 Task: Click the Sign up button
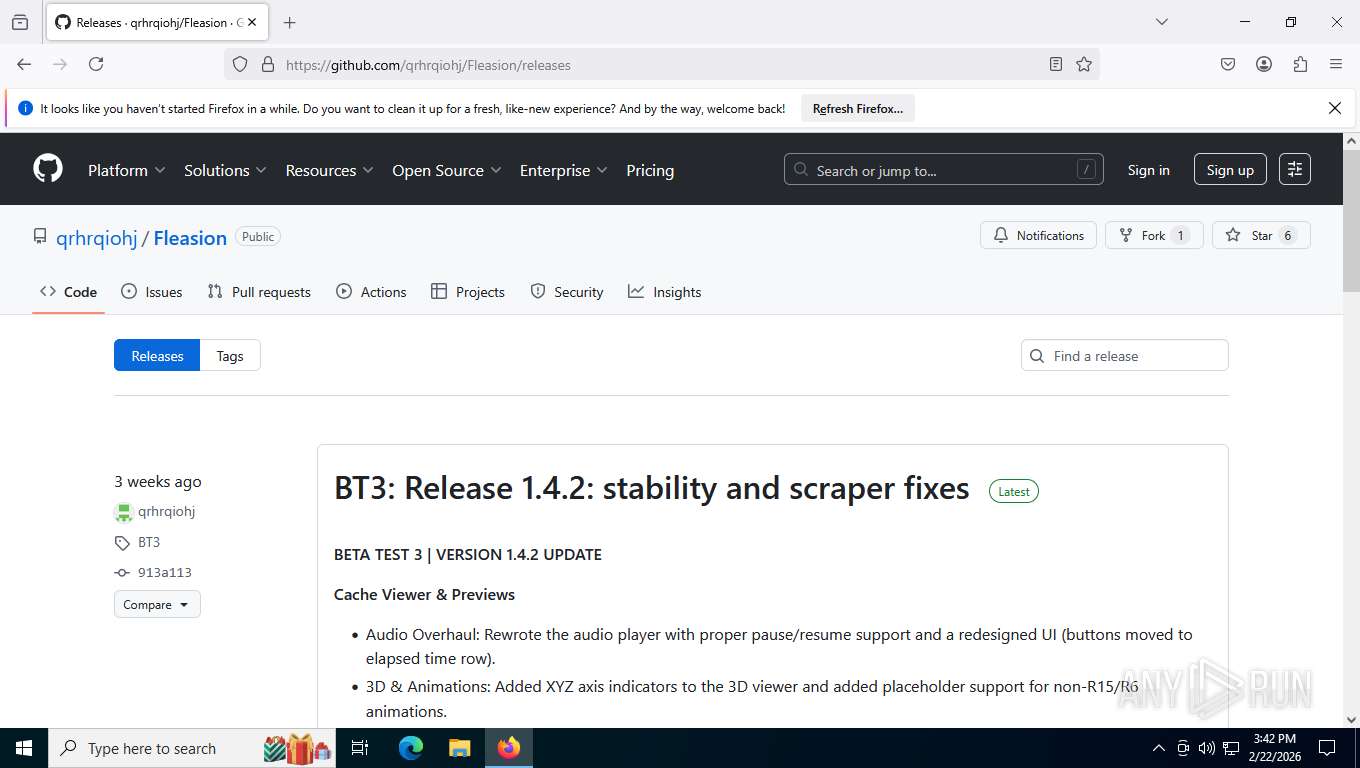click(1230, 170)
